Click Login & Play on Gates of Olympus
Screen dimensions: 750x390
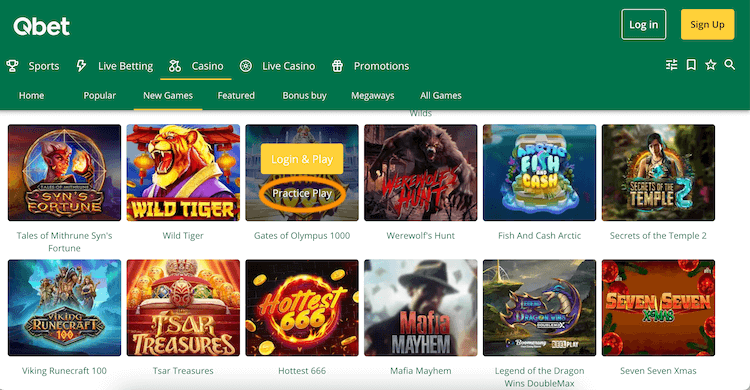point(302,159)
